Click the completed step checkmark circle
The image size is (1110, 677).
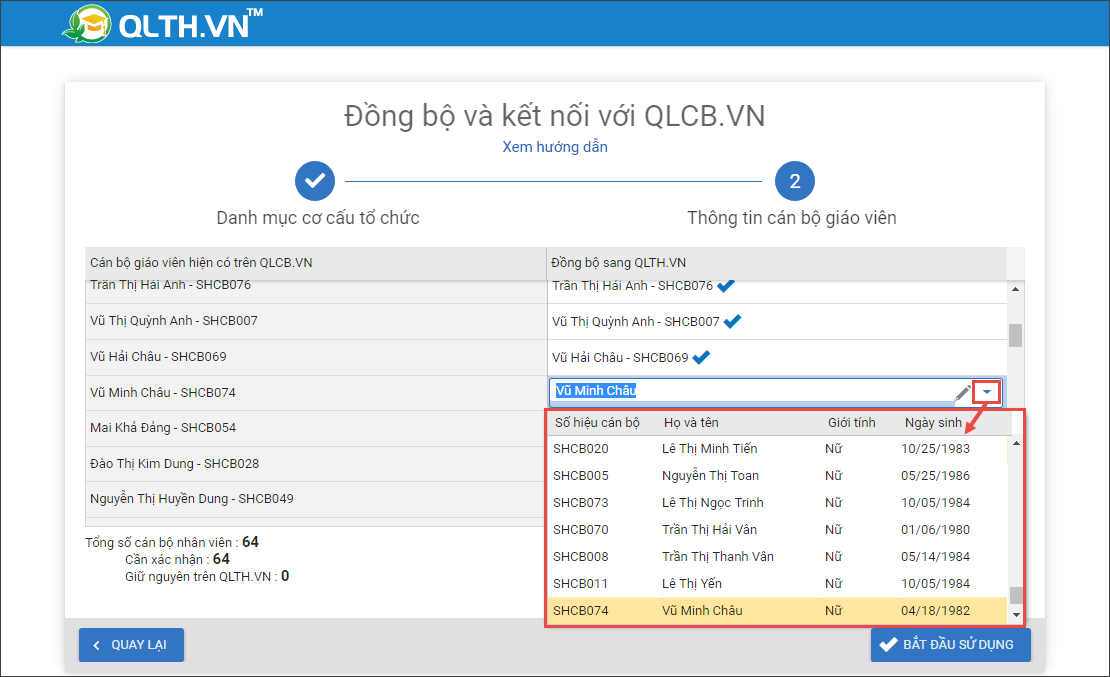click(x=315, y=181)
